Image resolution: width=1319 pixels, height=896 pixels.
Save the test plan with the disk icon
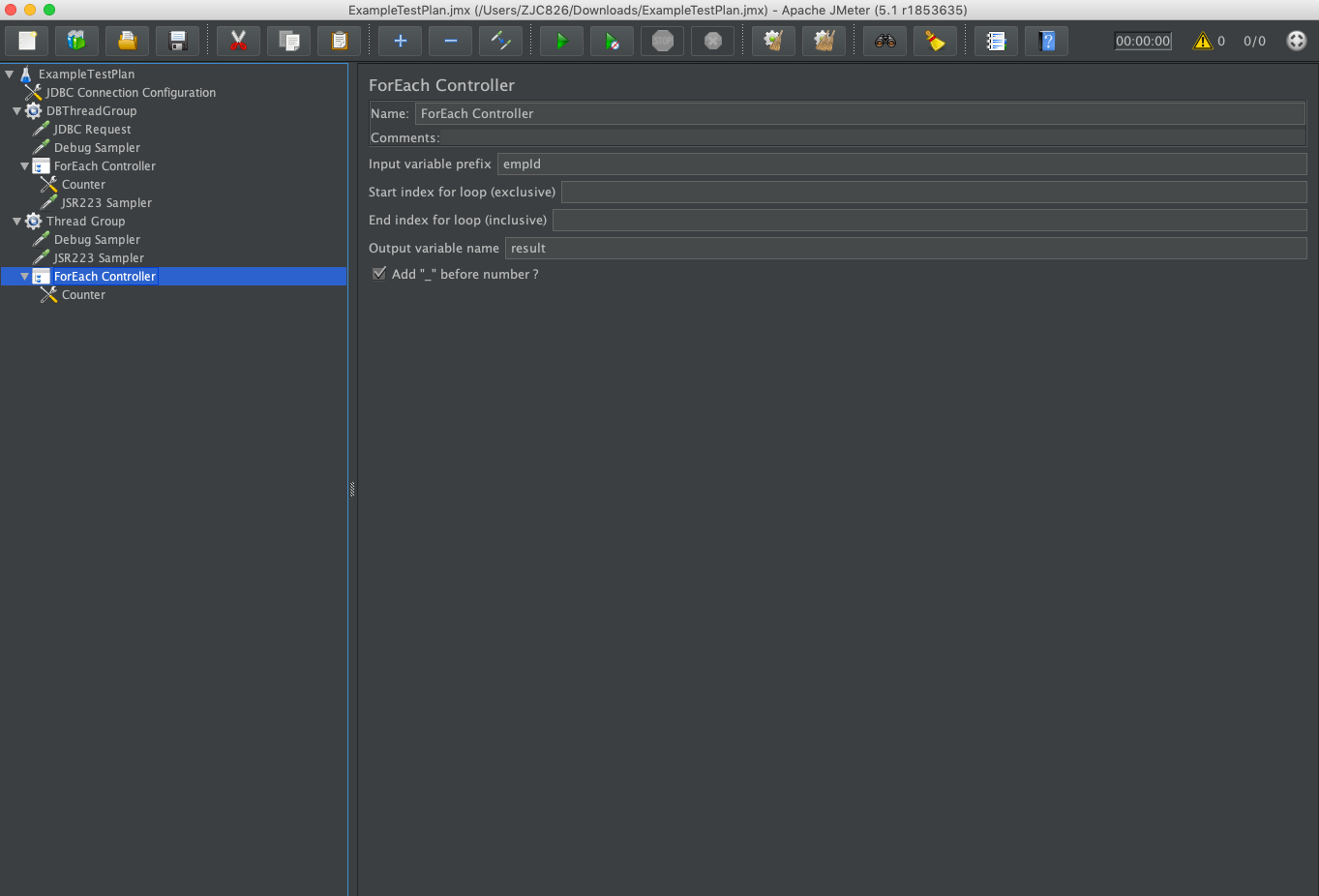(x=177, y=41)
